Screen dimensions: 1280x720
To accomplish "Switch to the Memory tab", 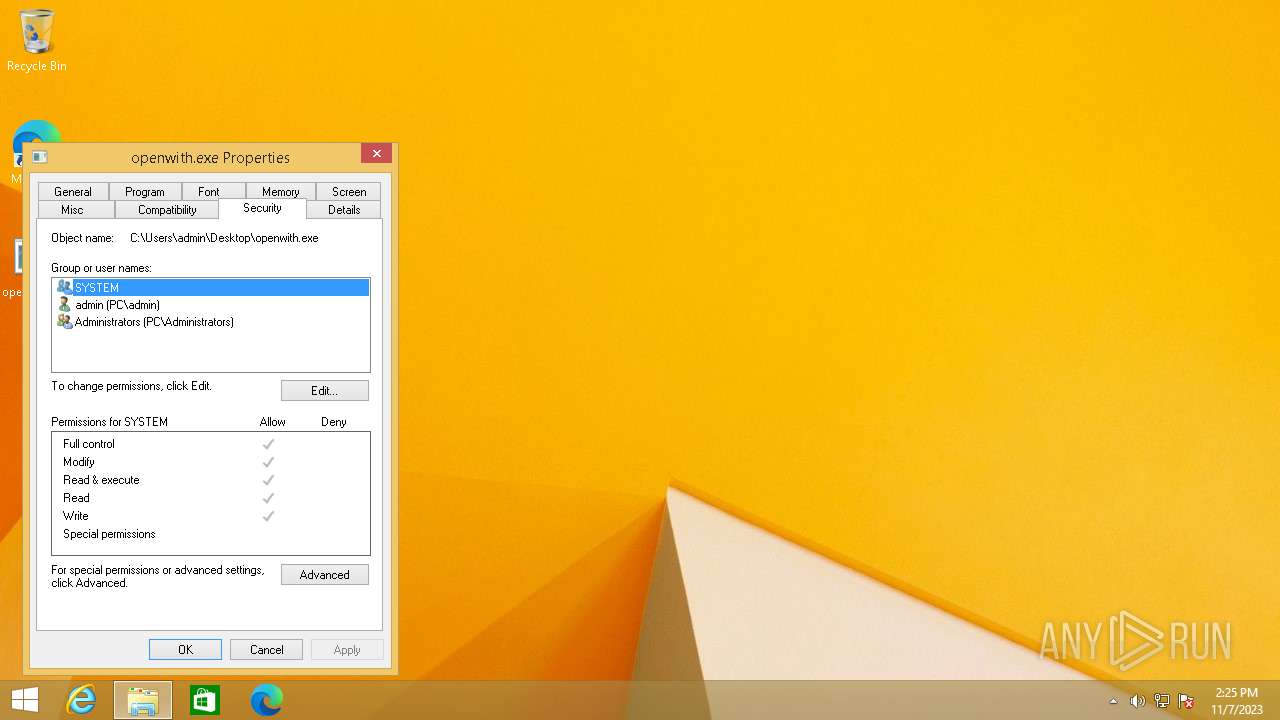I will click(281, 191).
